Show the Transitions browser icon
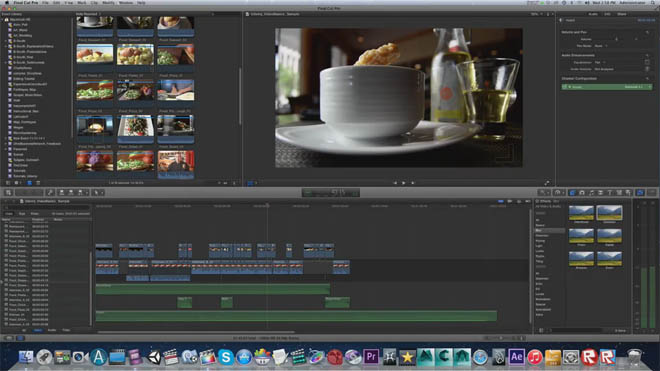660x371 pixels. (x=600, y=192)
